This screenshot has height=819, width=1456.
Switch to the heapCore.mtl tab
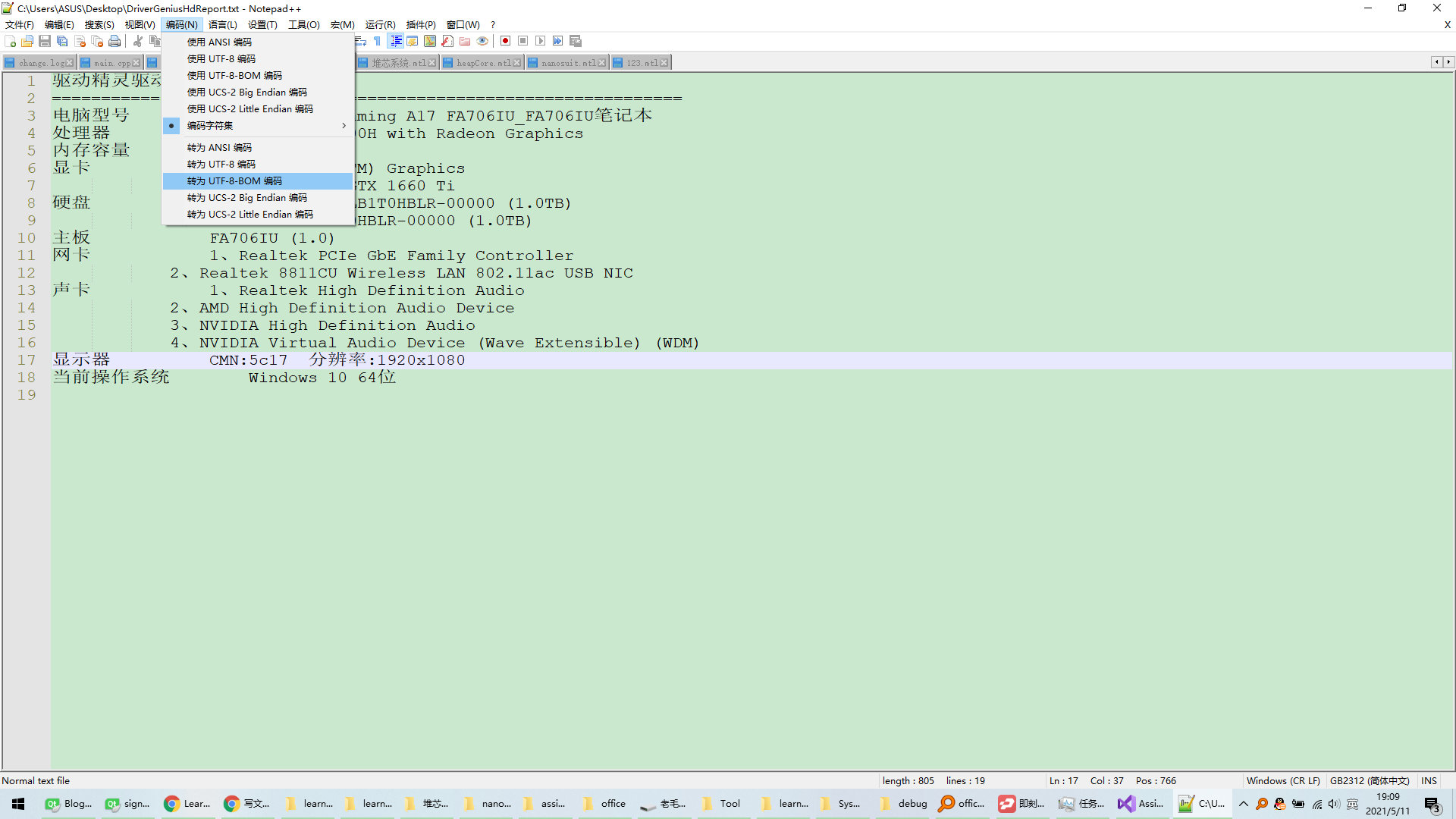click(x=482, y=63)
